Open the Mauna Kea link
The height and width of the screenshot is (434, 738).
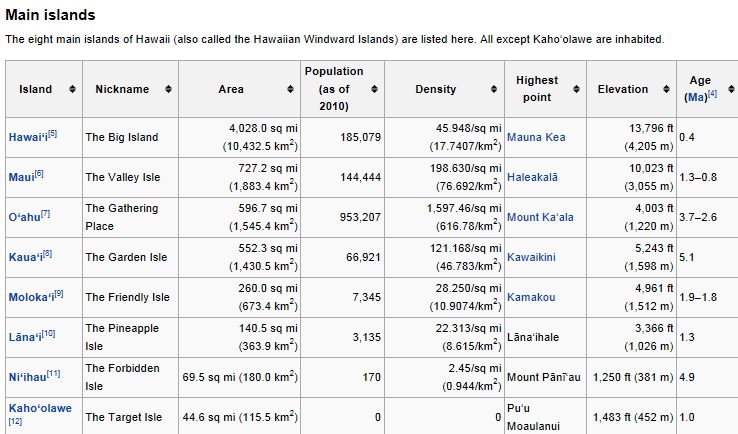(536, 137)
